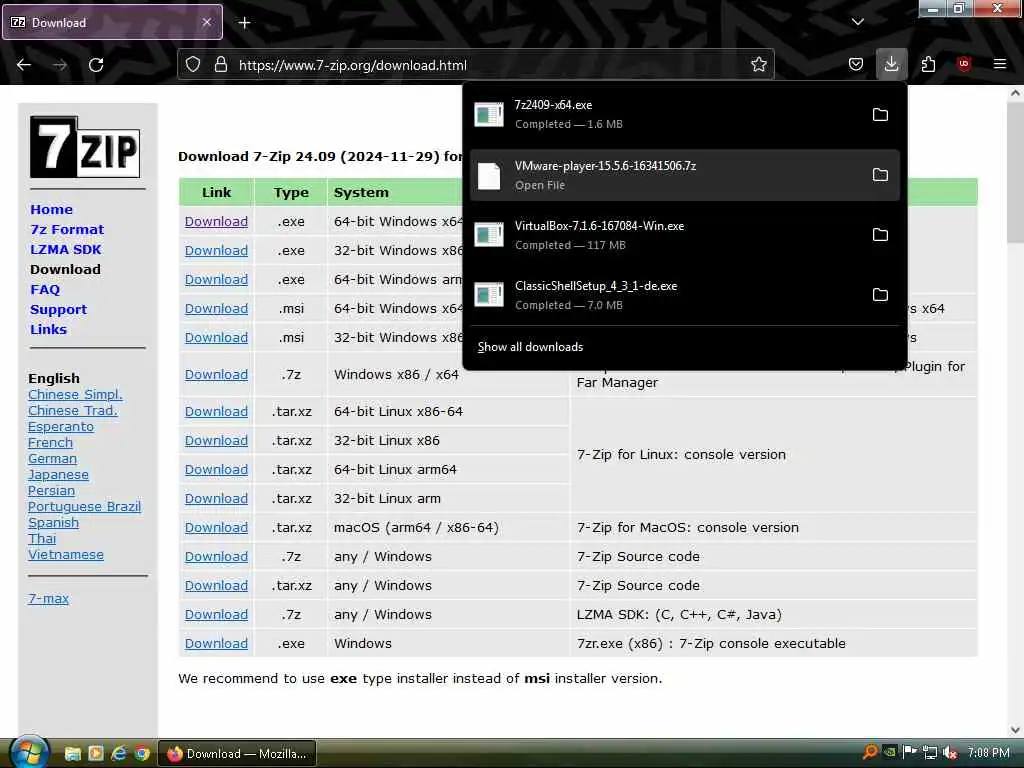Click Show all downloads

530,347
